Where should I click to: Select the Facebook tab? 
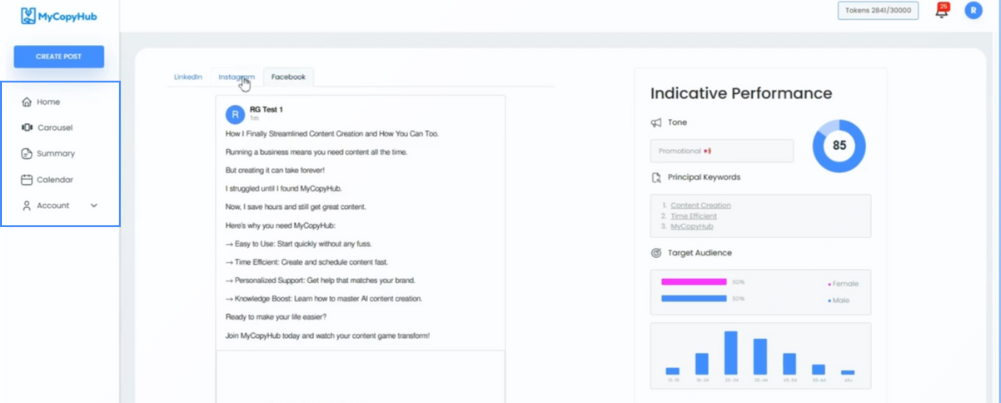tap(289, 77)
